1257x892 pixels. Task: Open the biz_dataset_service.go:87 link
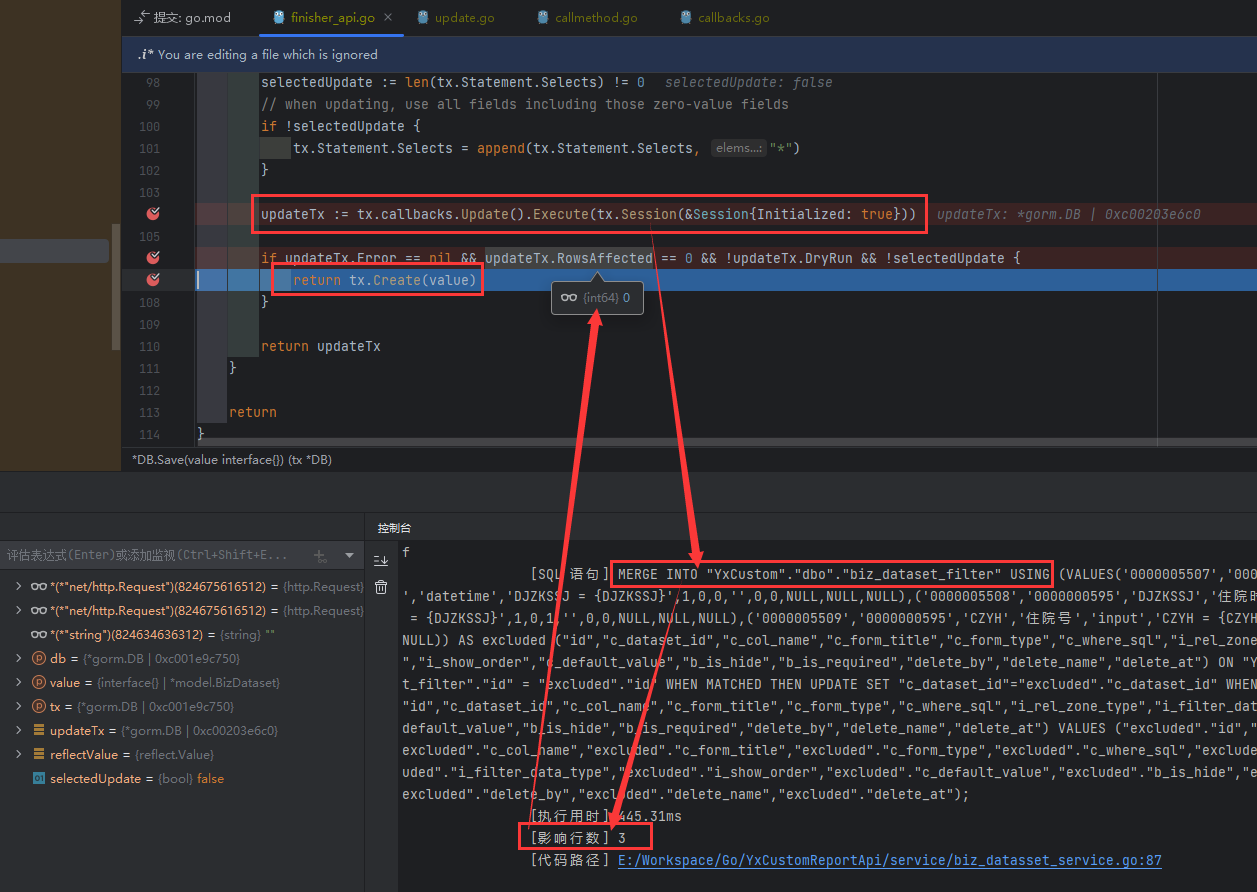tap(888, 860)
